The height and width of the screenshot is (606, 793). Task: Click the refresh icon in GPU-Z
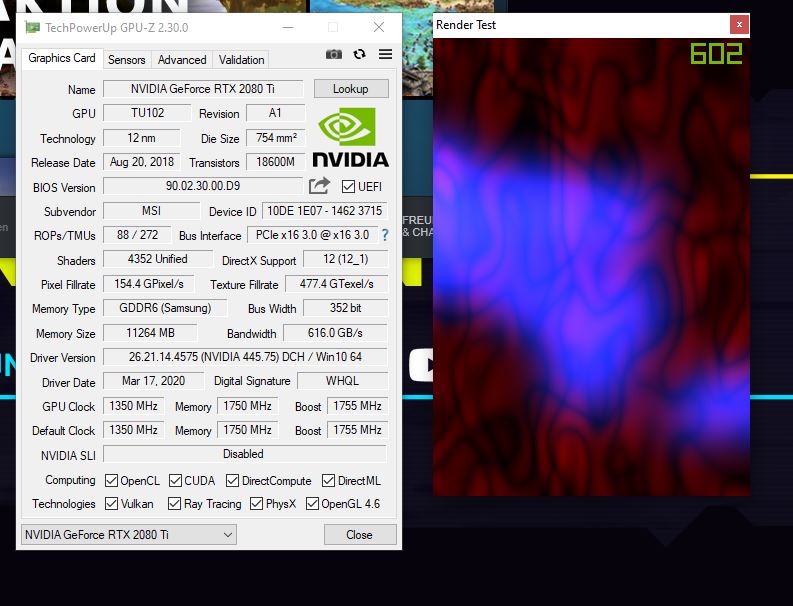[360, 54]
